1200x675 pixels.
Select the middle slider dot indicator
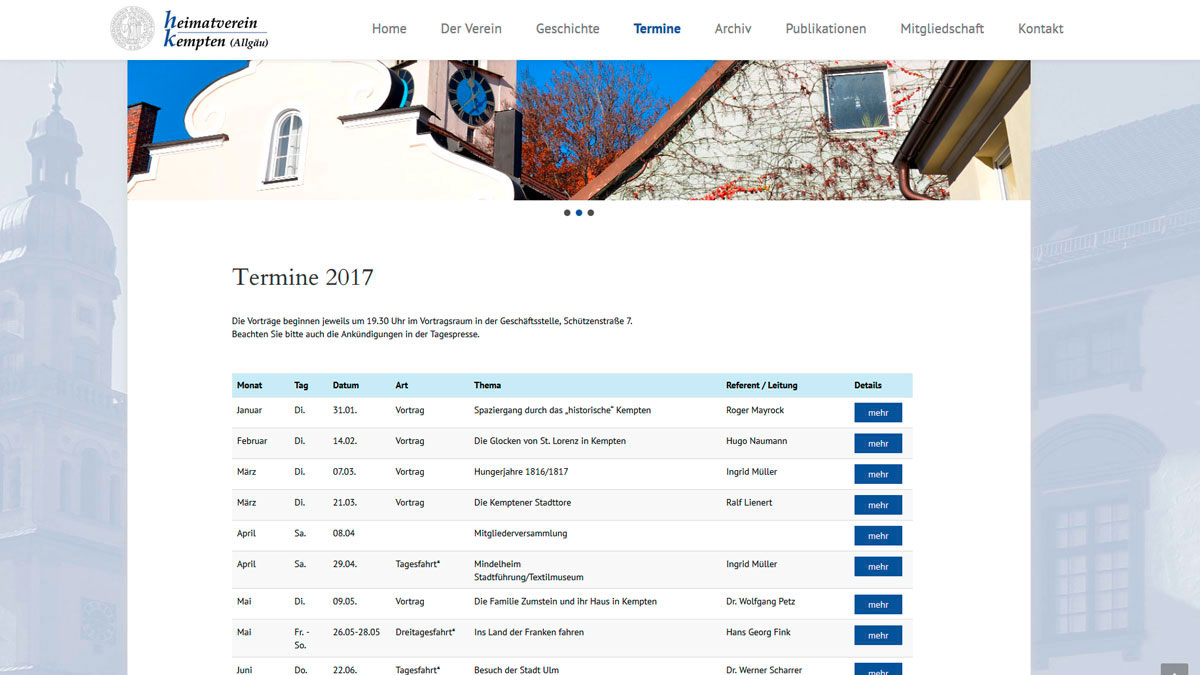[x=579, y=213]
